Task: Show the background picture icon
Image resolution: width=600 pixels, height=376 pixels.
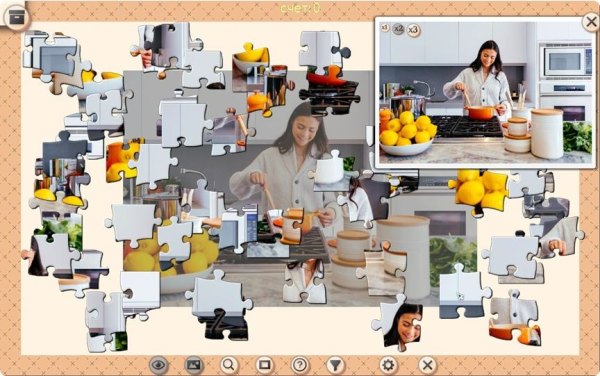Action: click(x=194, y=365)
